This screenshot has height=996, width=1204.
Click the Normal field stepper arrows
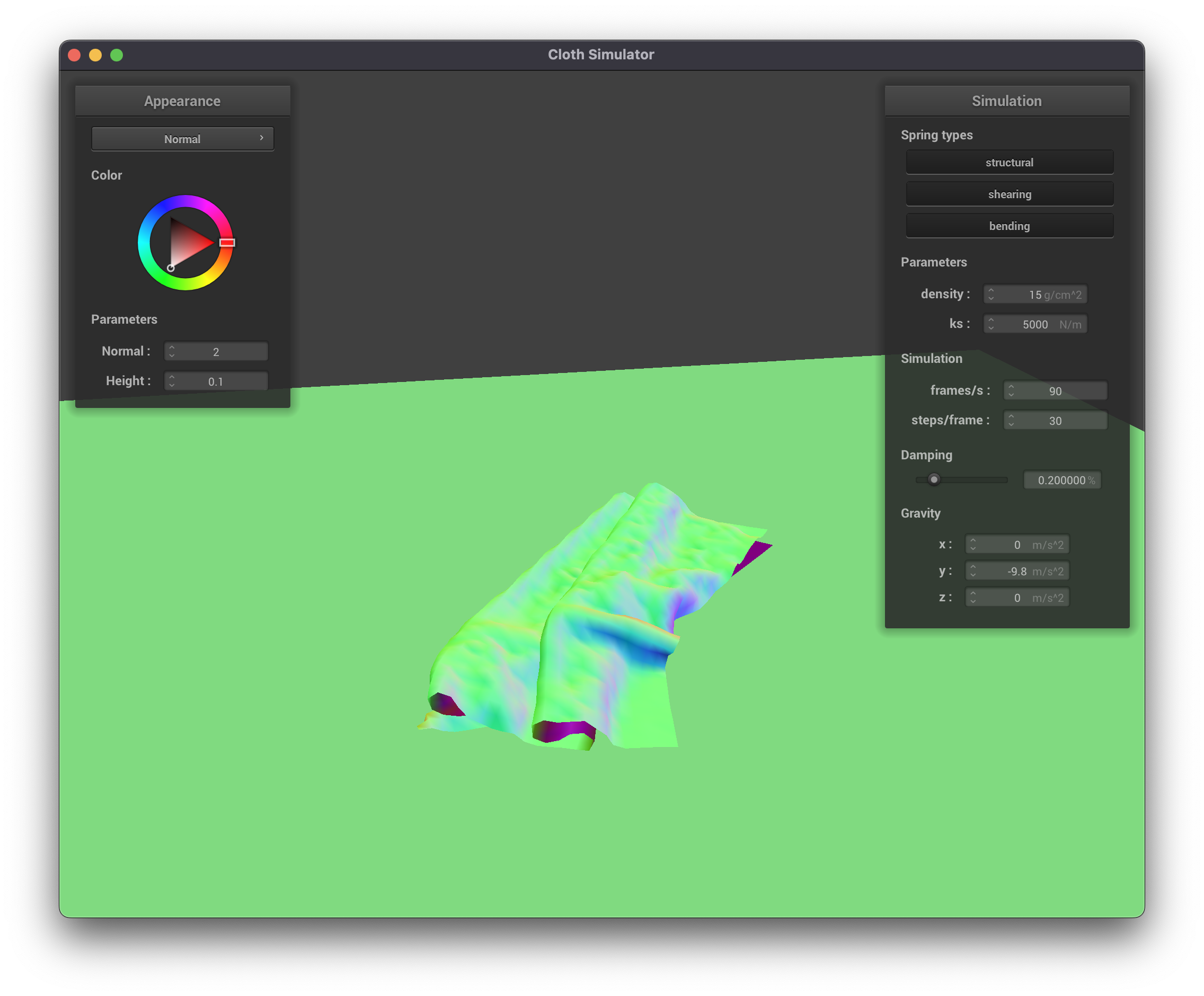tap(172, 351)
